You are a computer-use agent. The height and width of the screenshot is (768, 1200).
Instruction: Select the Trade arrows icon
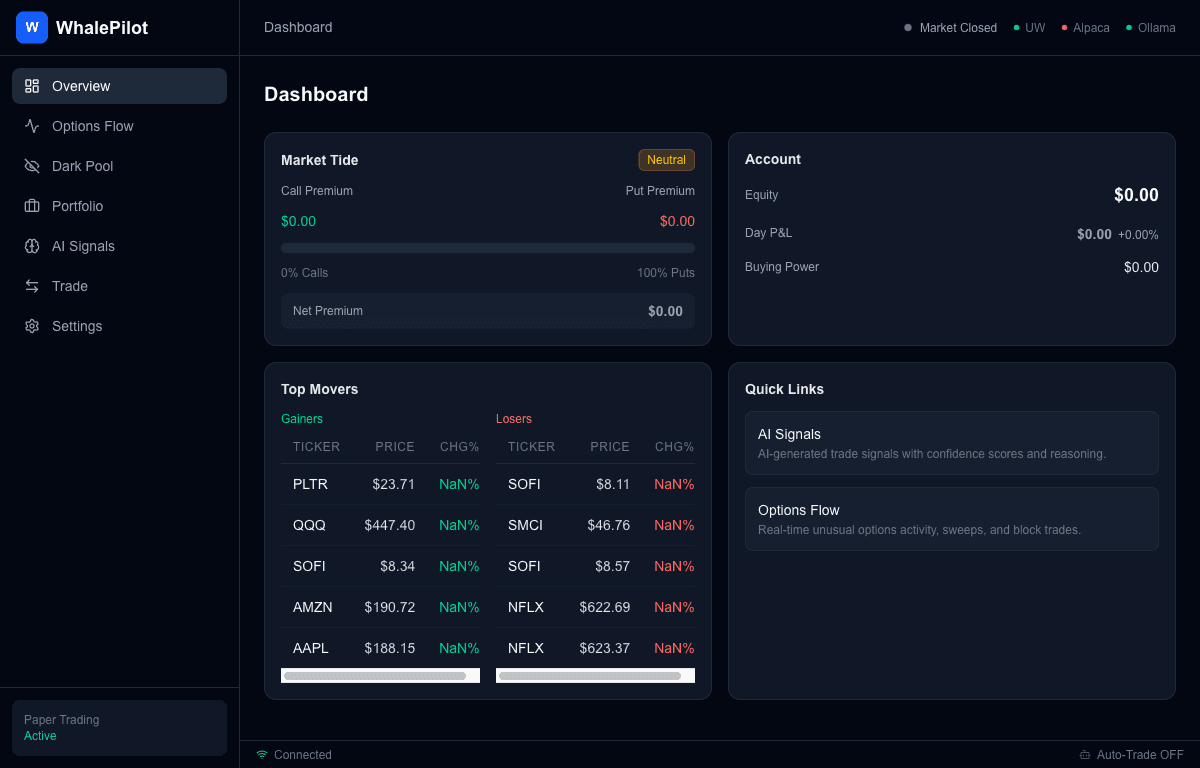click(x=31, y=286)
